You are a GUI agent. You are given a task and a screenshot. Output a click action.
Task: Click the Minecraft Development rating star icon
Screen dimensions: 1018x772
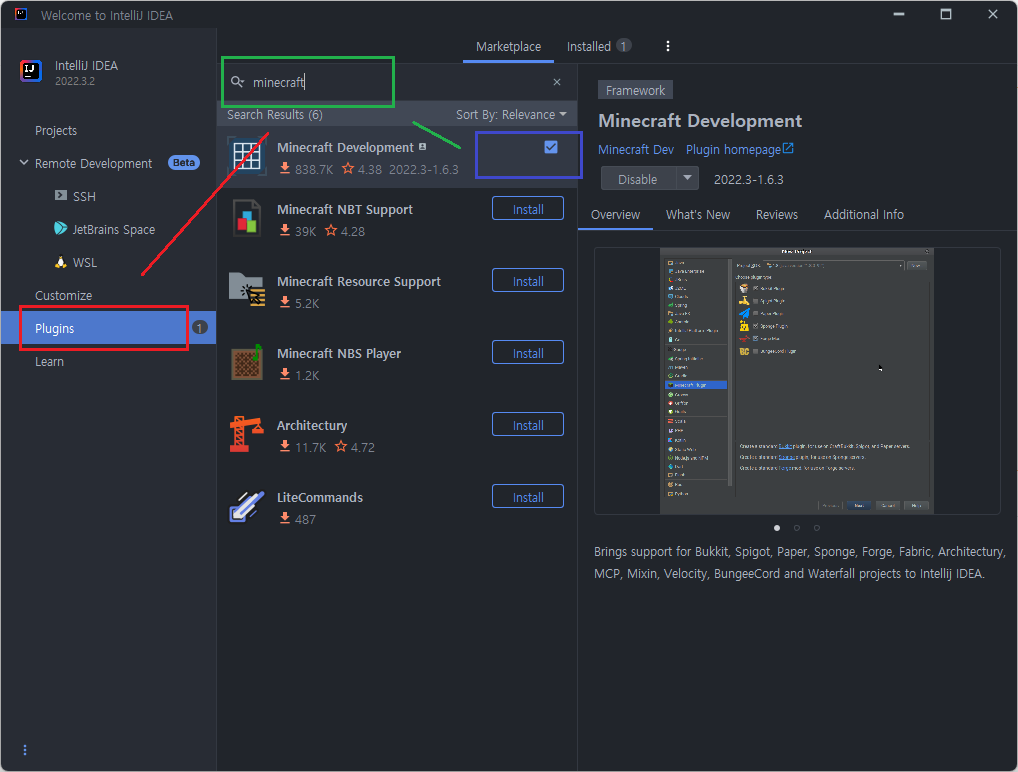click(x=348, y=169)
